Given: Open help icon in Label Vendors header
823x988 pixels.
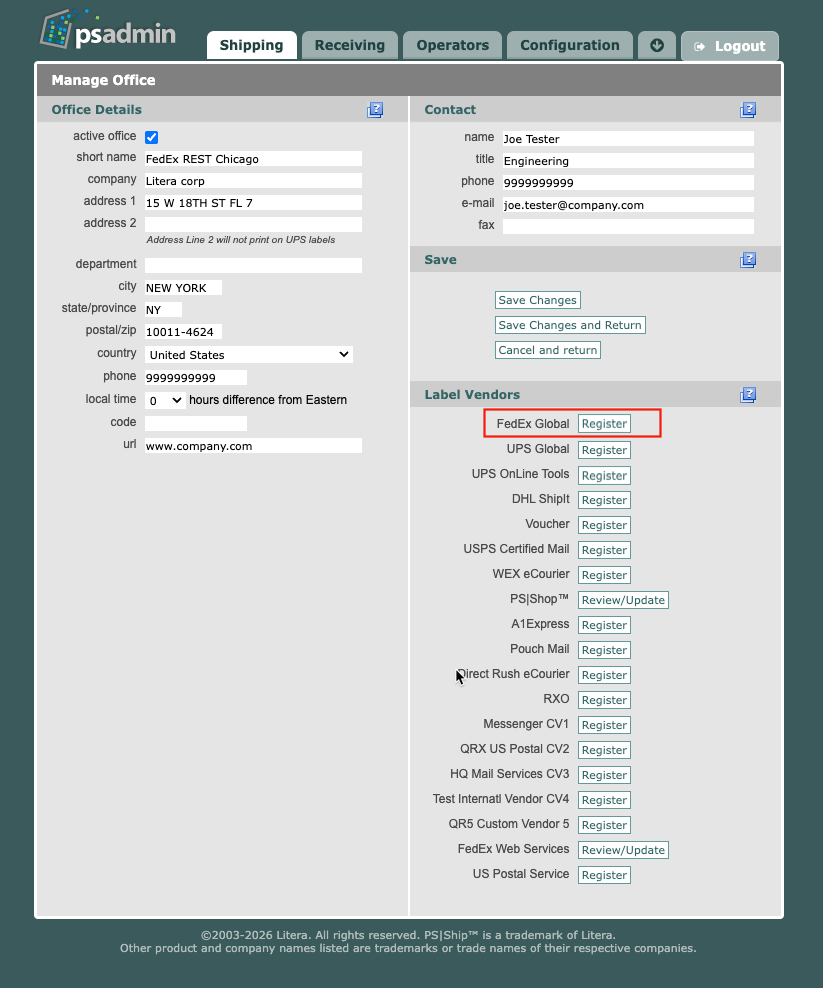Looking at the screenshot, I should [x=748, y=394].
